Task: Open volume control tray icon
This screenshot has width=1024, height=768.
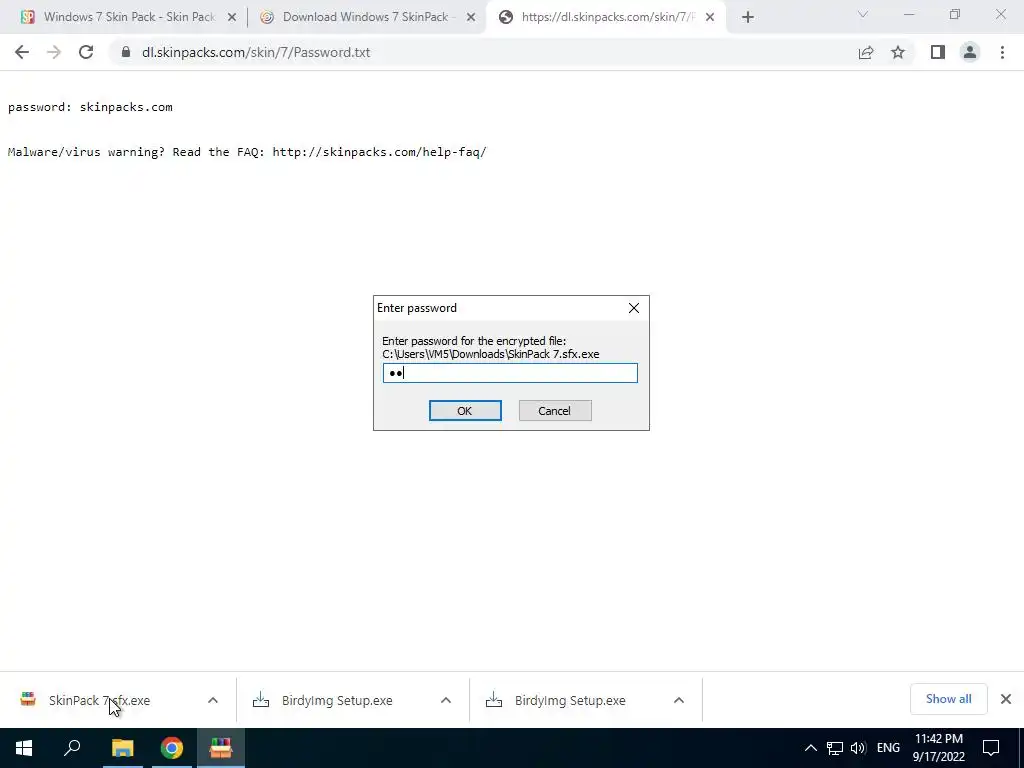Action: tap(858, 748)
